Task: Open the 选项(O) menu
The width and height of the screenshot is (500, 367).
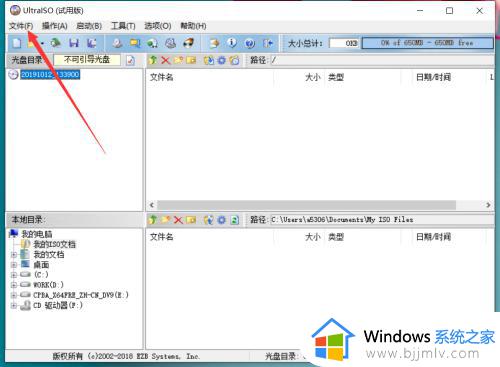Action: [x=158, y=26]
